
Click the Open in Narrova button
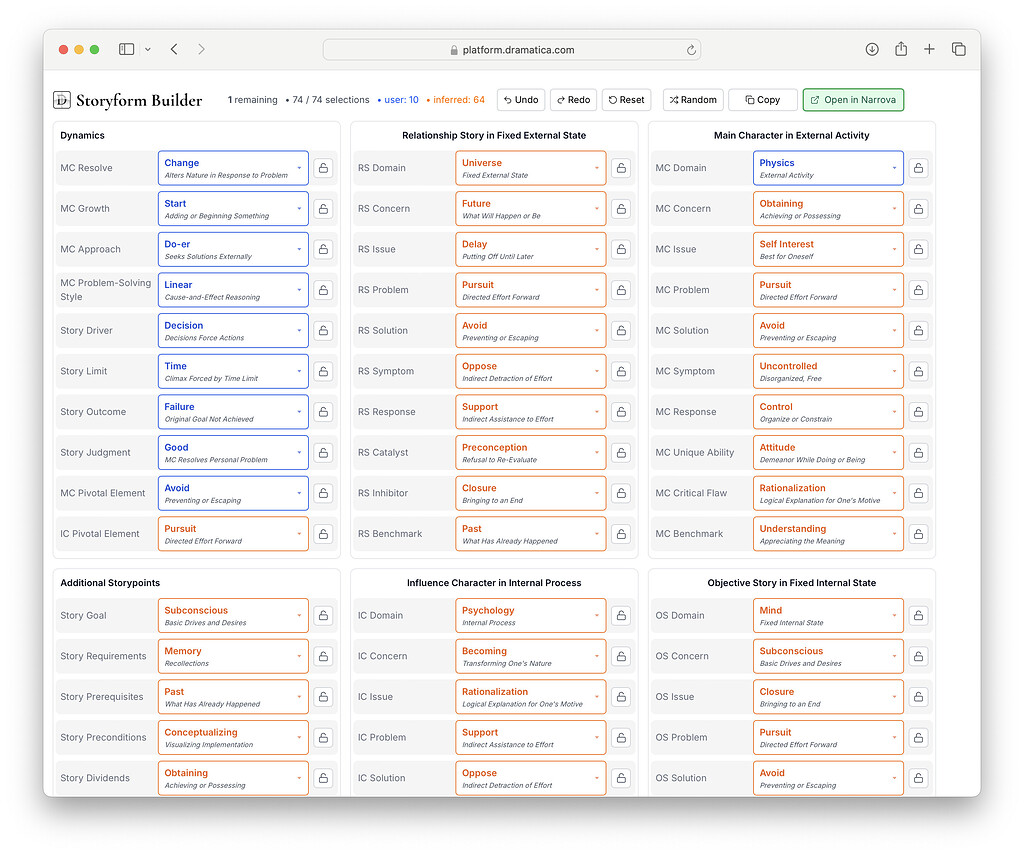click(x=853, y=100)
